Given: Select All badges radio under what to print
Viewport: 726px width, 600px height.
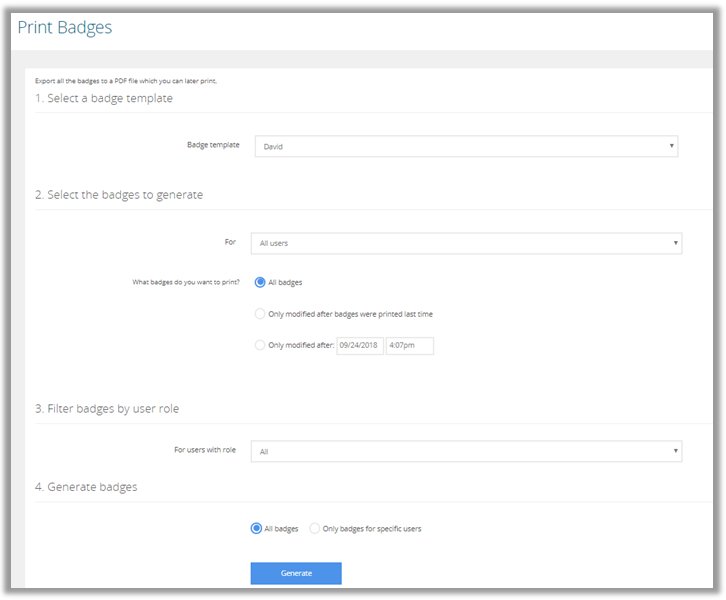Looking at the screenshot, I should coord(260,282).
